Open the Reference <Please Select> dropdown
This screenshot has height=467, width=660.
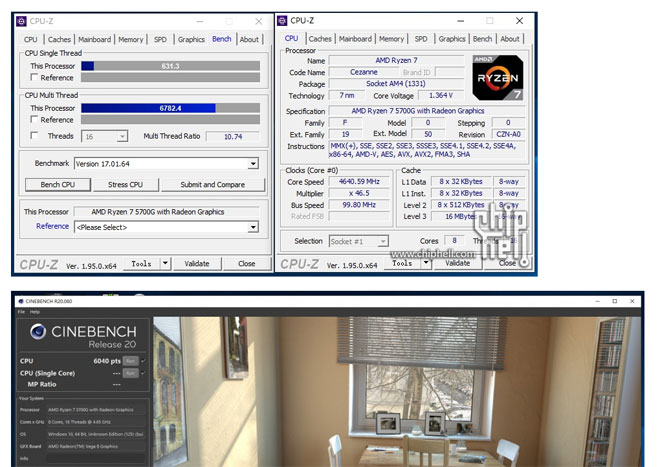253,227
